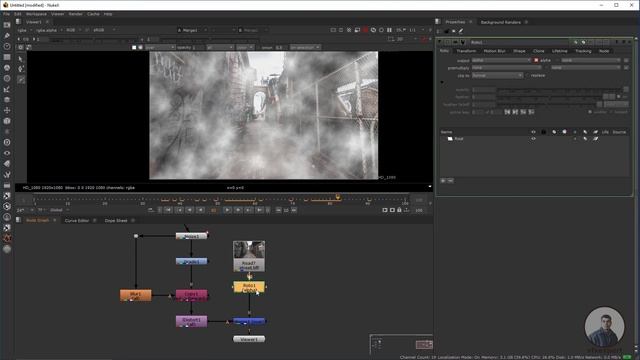Open viewer input A Merge1 dropdown
This screenshot has width=640, height=360.
(x=192, y=30)
